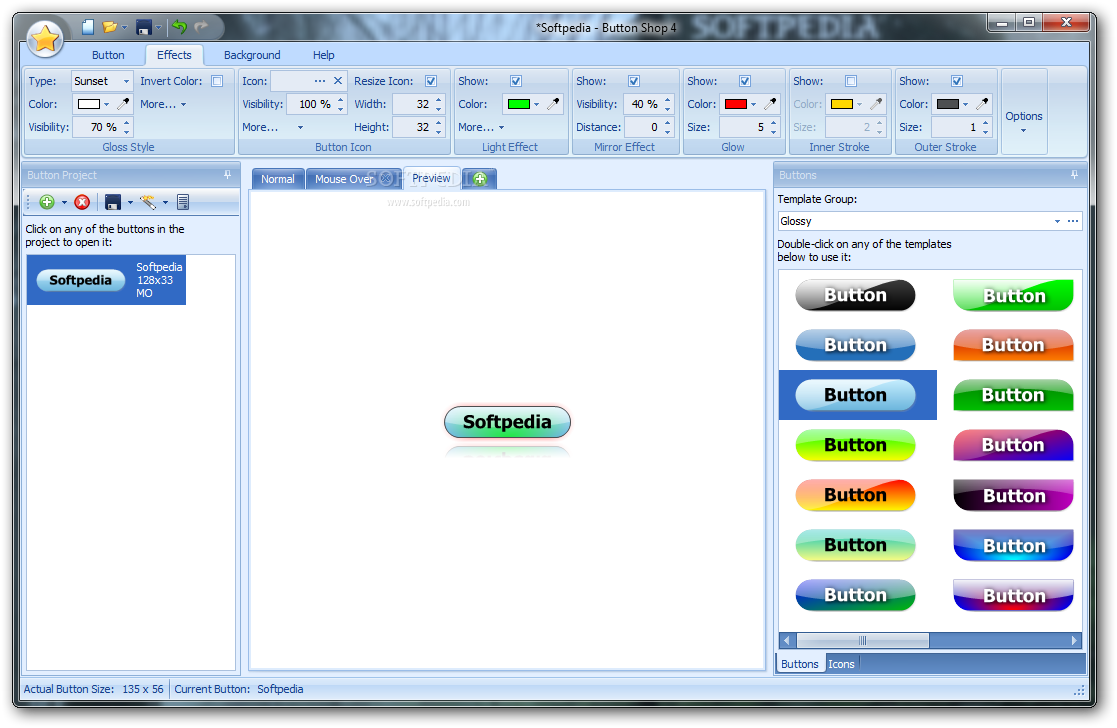Select the Preview state tab
Image resolution: width=1117 pixels, height=728 pixels.
[431, 178]
